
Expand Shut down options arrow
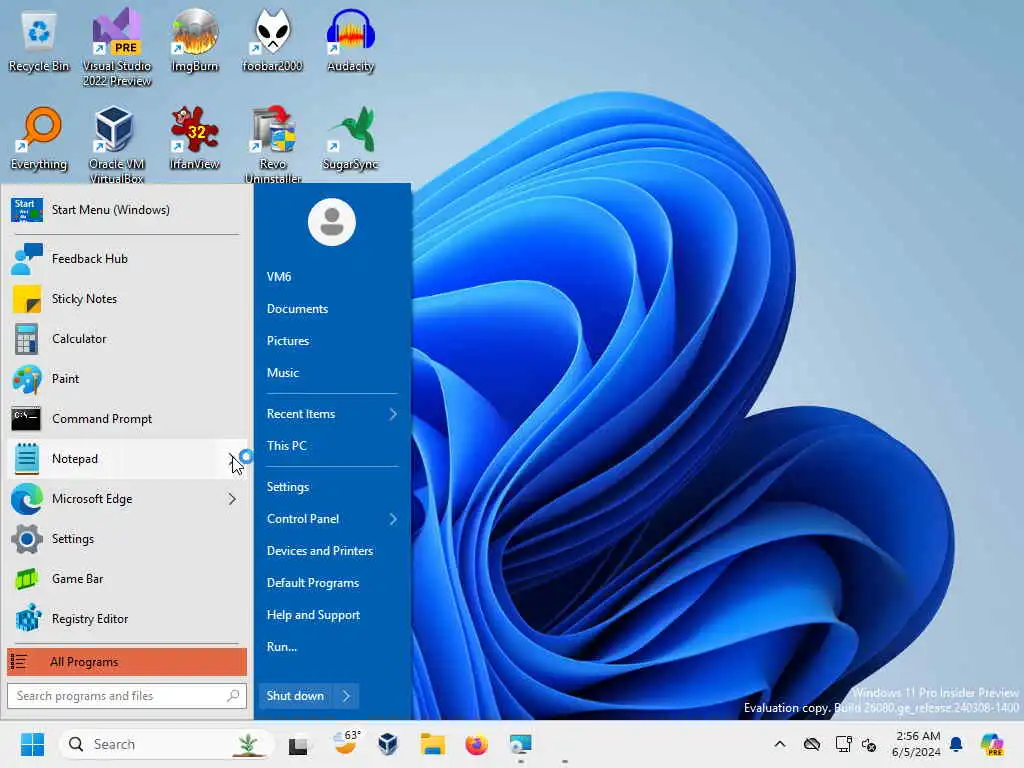(x=347, y=696)
